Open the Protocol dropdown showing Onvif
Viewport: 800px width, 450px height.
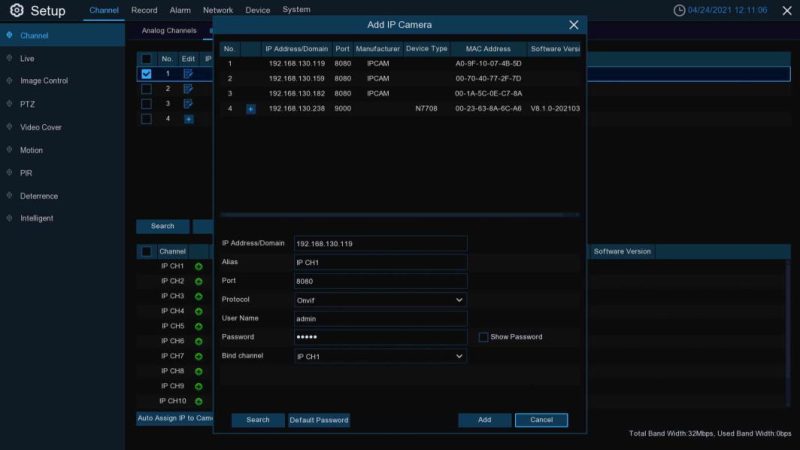point(380,300)
